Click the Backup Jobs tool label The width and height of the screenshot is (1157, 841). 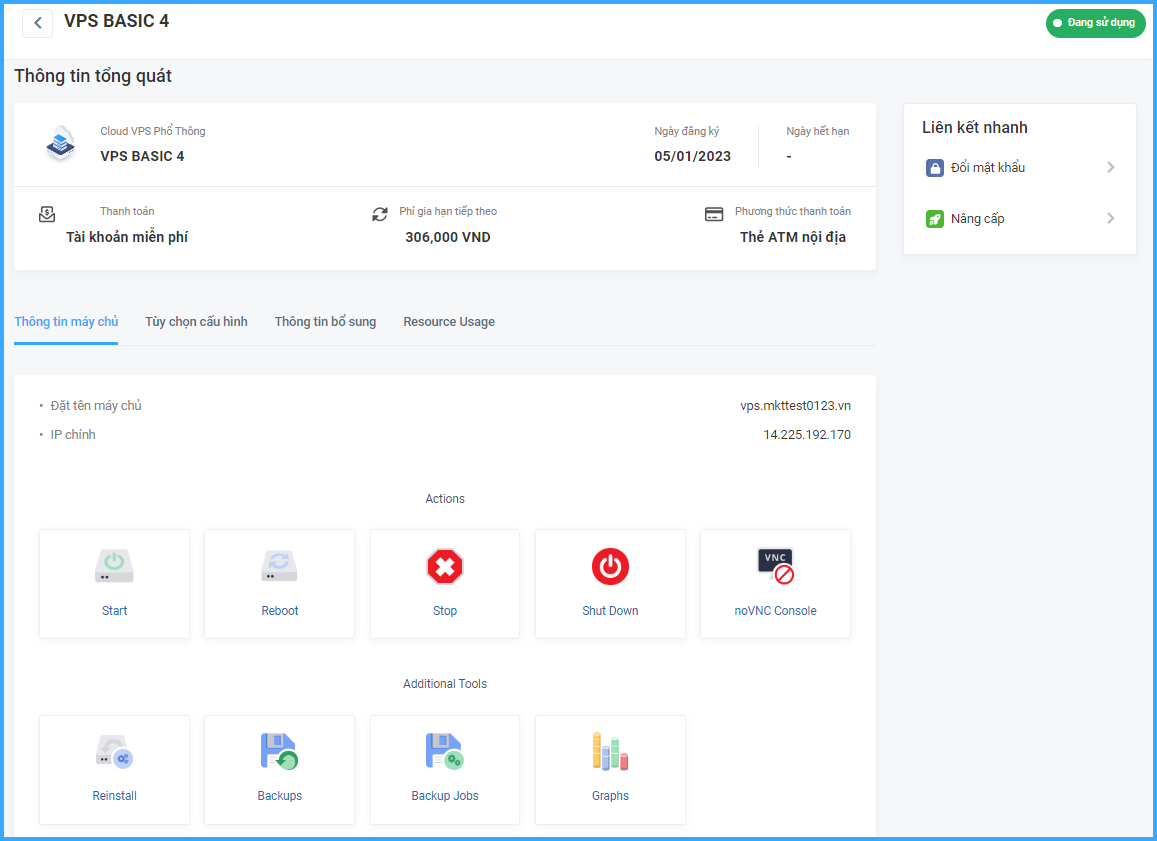tap(445, 796)
